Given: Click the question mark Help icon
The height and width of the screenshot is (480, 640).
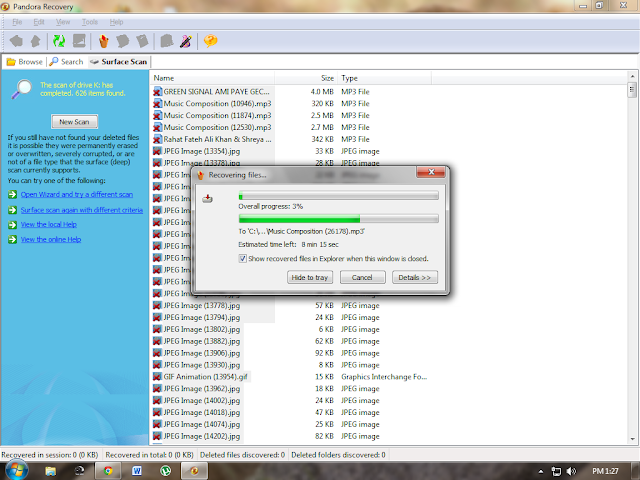Looking at the screenshot, I should click(211, 41).
